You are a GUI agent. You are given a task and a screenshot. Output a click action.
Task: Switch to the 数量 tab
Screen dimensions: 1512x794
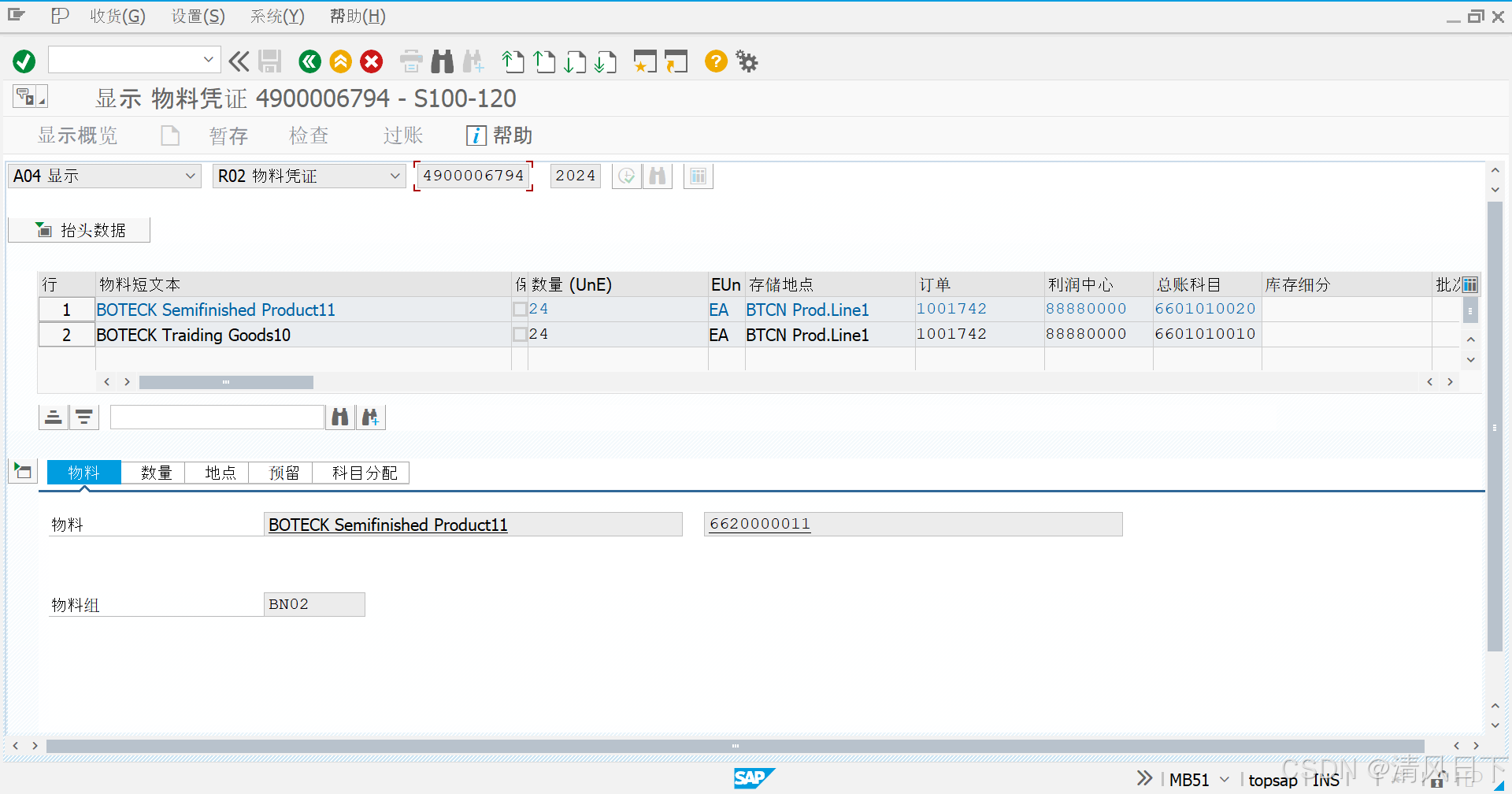pyautogui.click(x=156, y=473)
